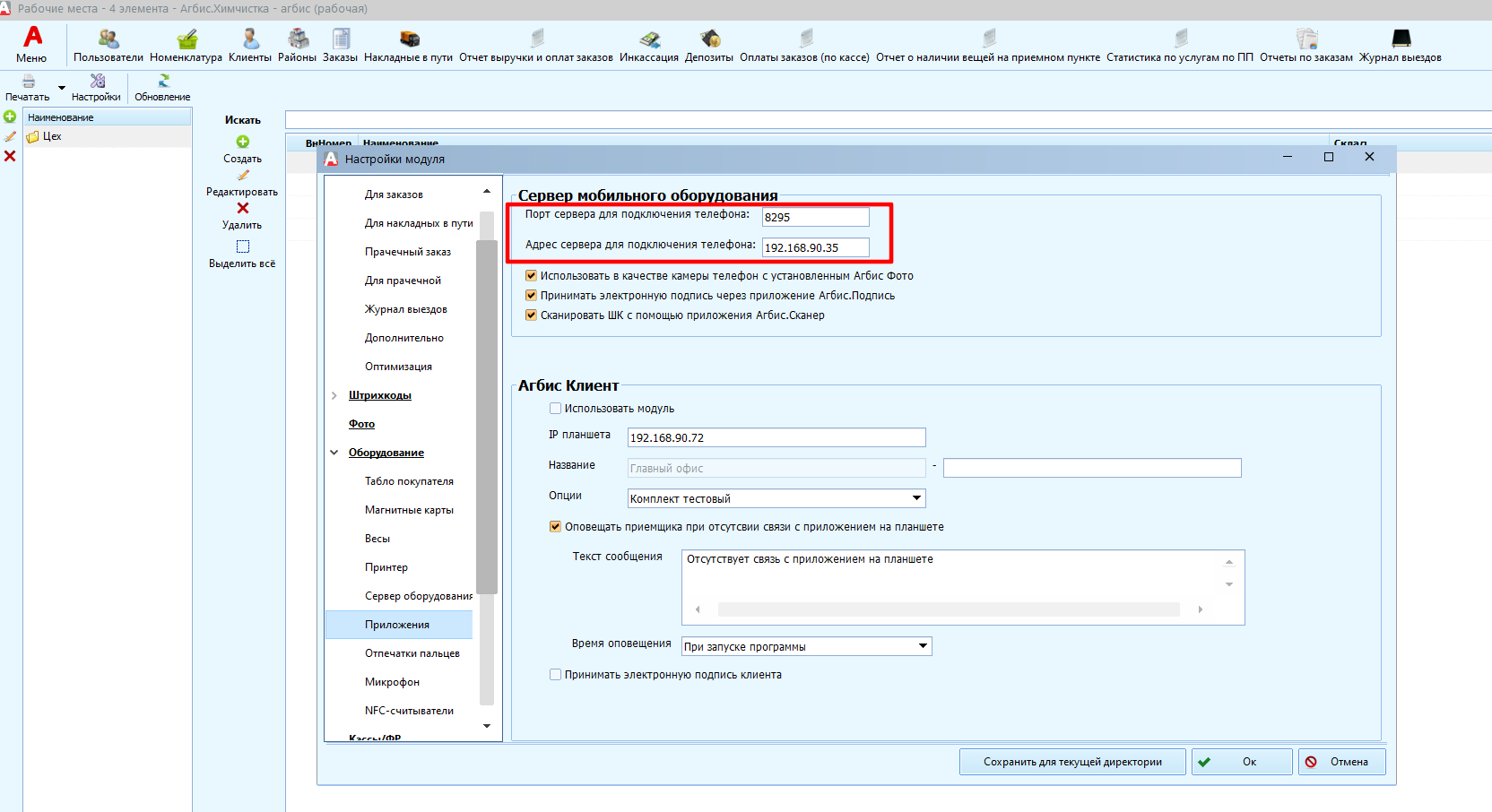Screen dimensions: 1492x812
Task: Click the Отмена button
Action: point(1342,762)
